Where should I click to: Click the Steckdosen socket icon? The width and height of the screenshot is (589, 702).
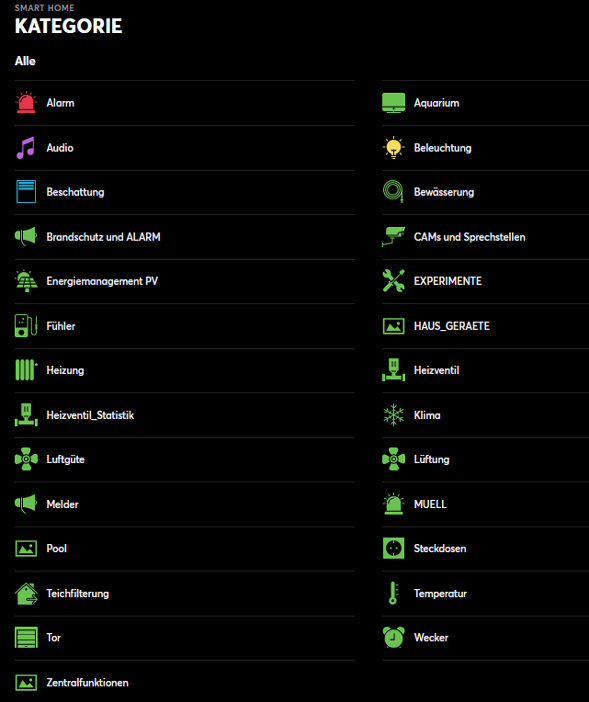click(393, 548)
